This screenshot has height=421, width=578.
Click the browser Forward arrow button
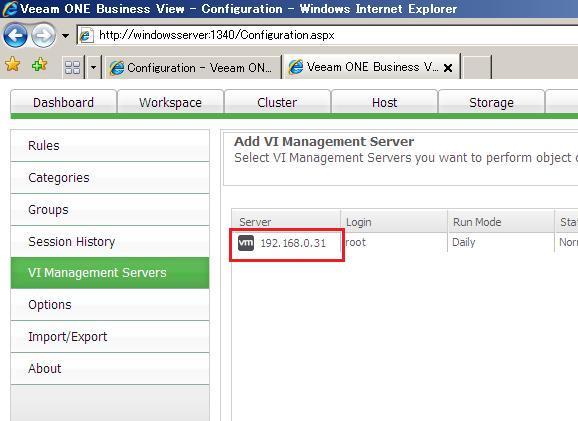pyautogui.click(x=43, y=36)
